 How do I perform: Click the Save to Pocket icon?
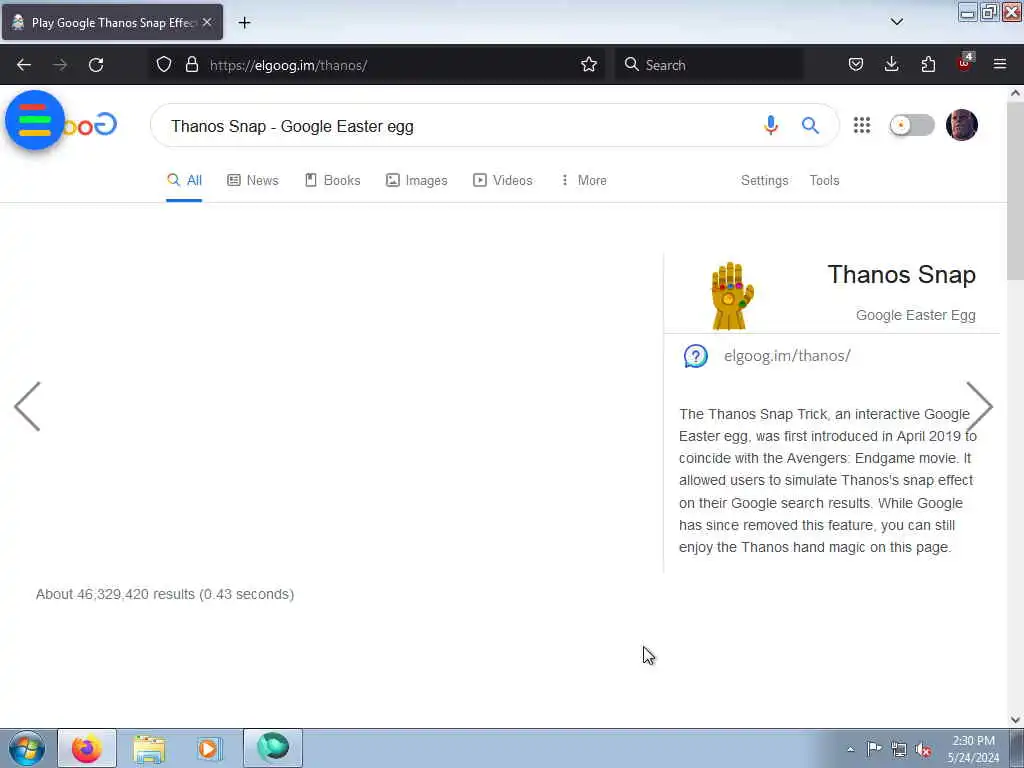[x=856, y=65]
